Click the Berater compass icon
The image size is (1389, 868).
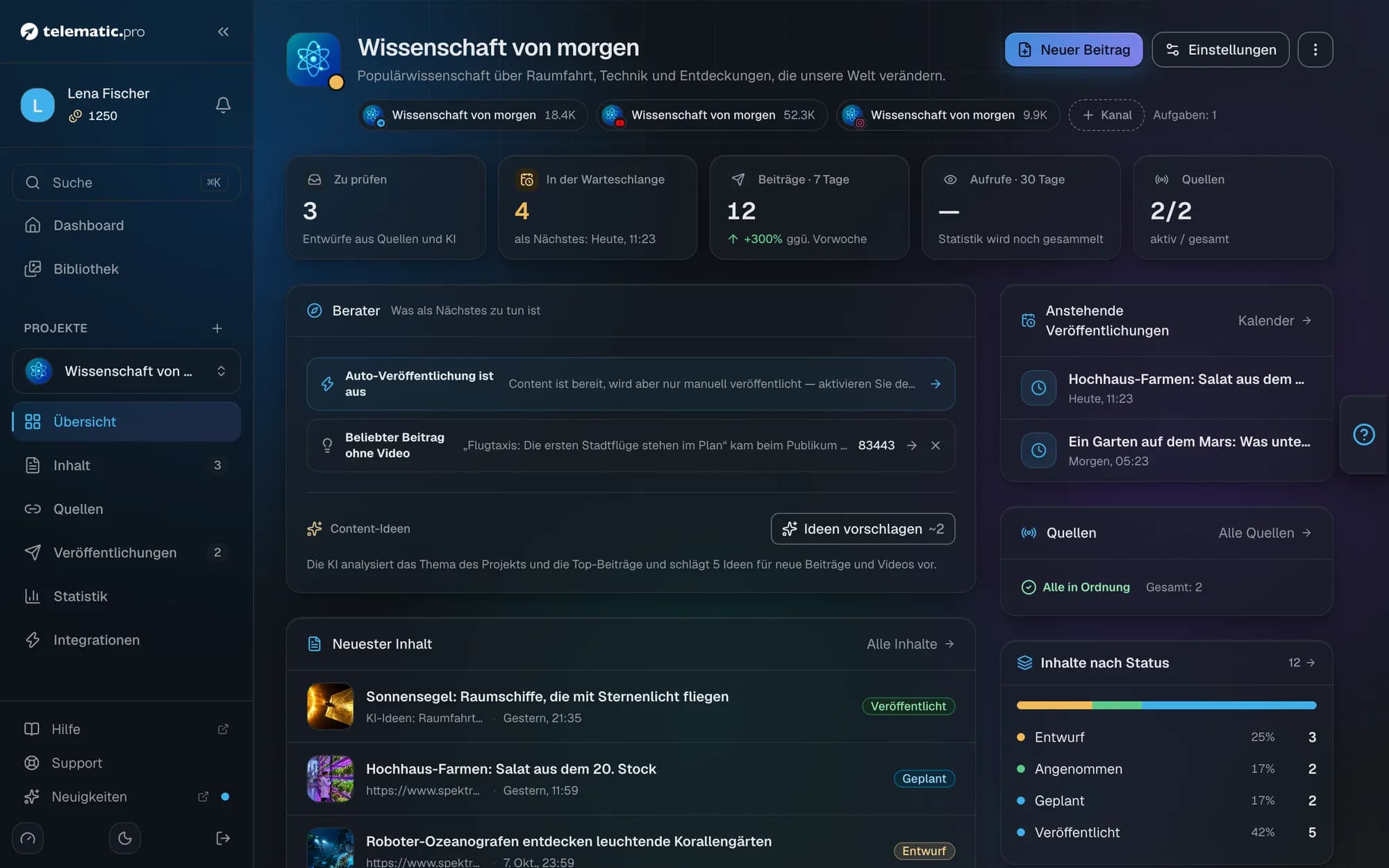(315, 310)
